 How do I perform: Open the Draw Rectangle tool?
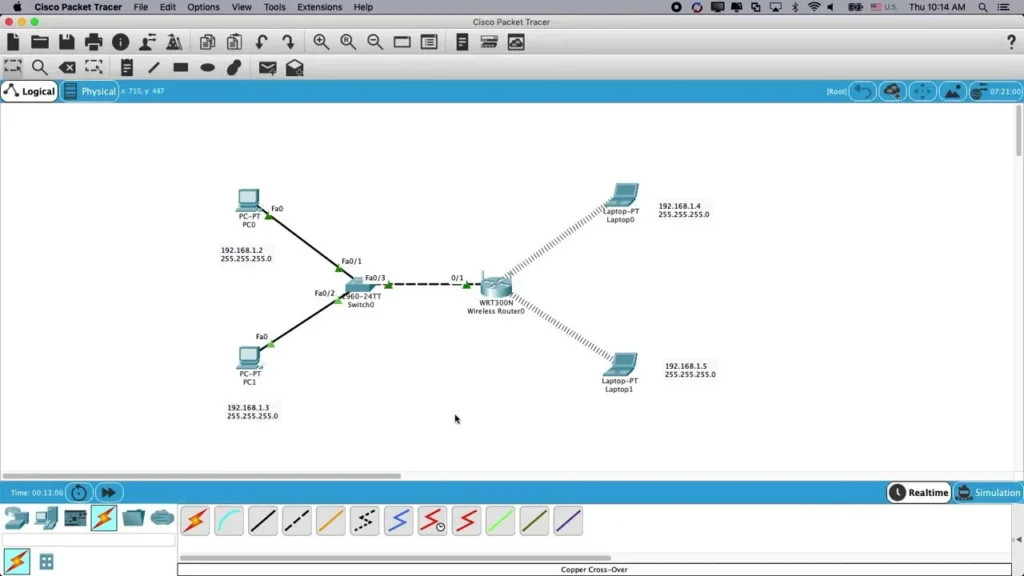tap(180, 67)
